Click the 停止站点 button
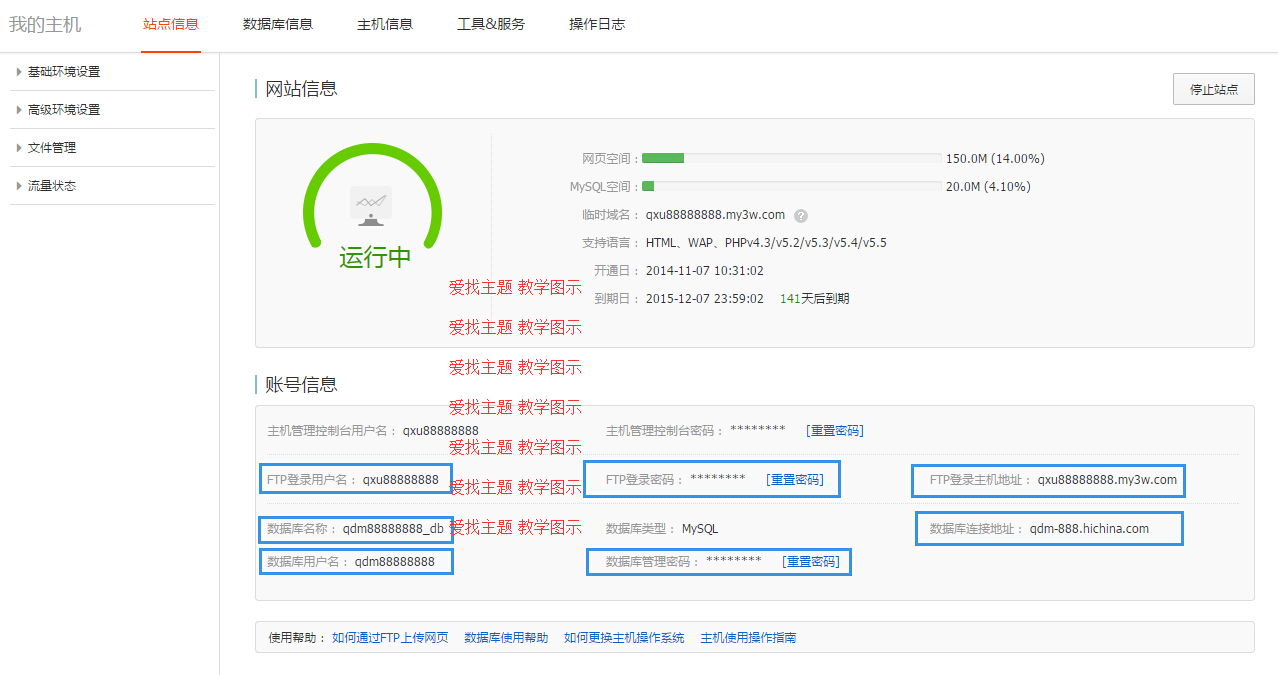The image size is (1278, 675). tap(1213, 89)
